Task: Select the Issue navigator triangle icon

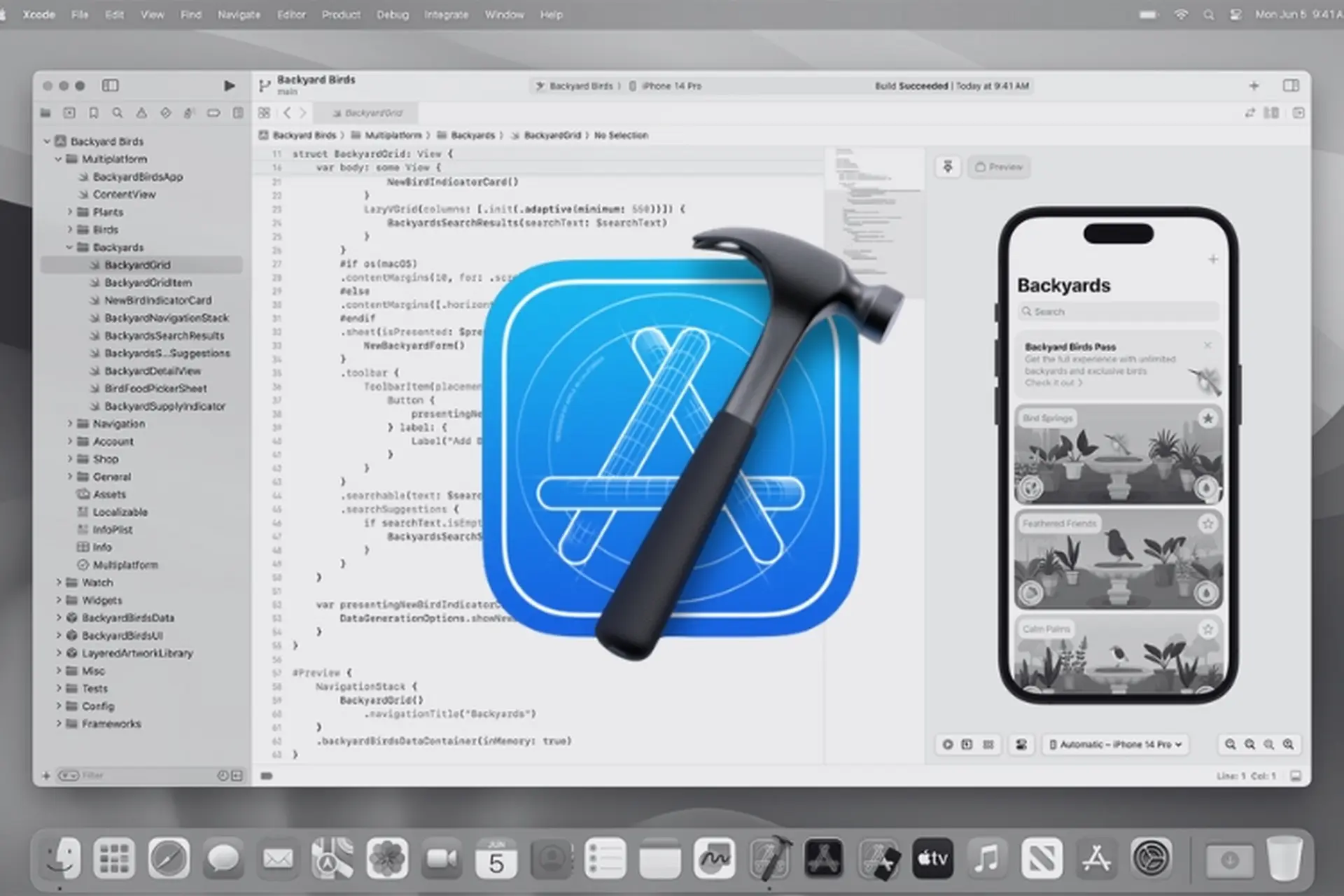Action: [141, 113]
